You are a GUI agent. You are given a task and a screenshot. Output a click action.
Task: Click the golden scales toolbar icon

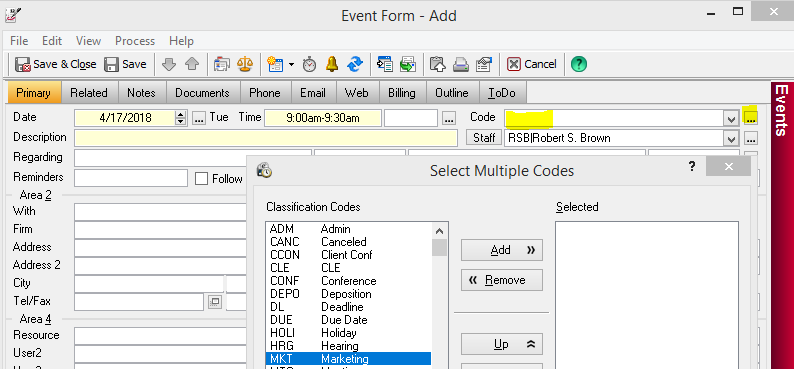pos(246,64)
